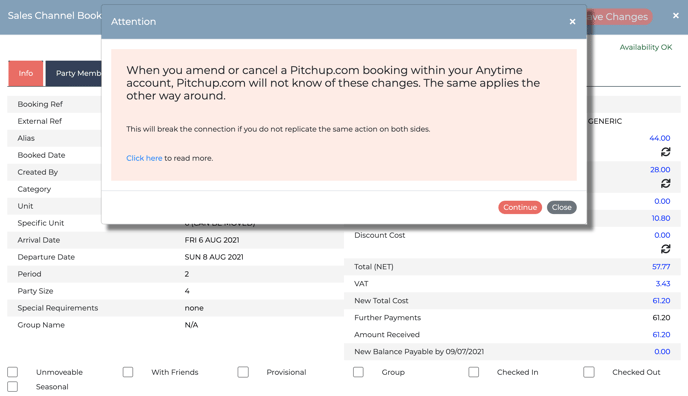The image size is (688, 396).
Task: Click the Save Changes button
Action: [619, 17]
